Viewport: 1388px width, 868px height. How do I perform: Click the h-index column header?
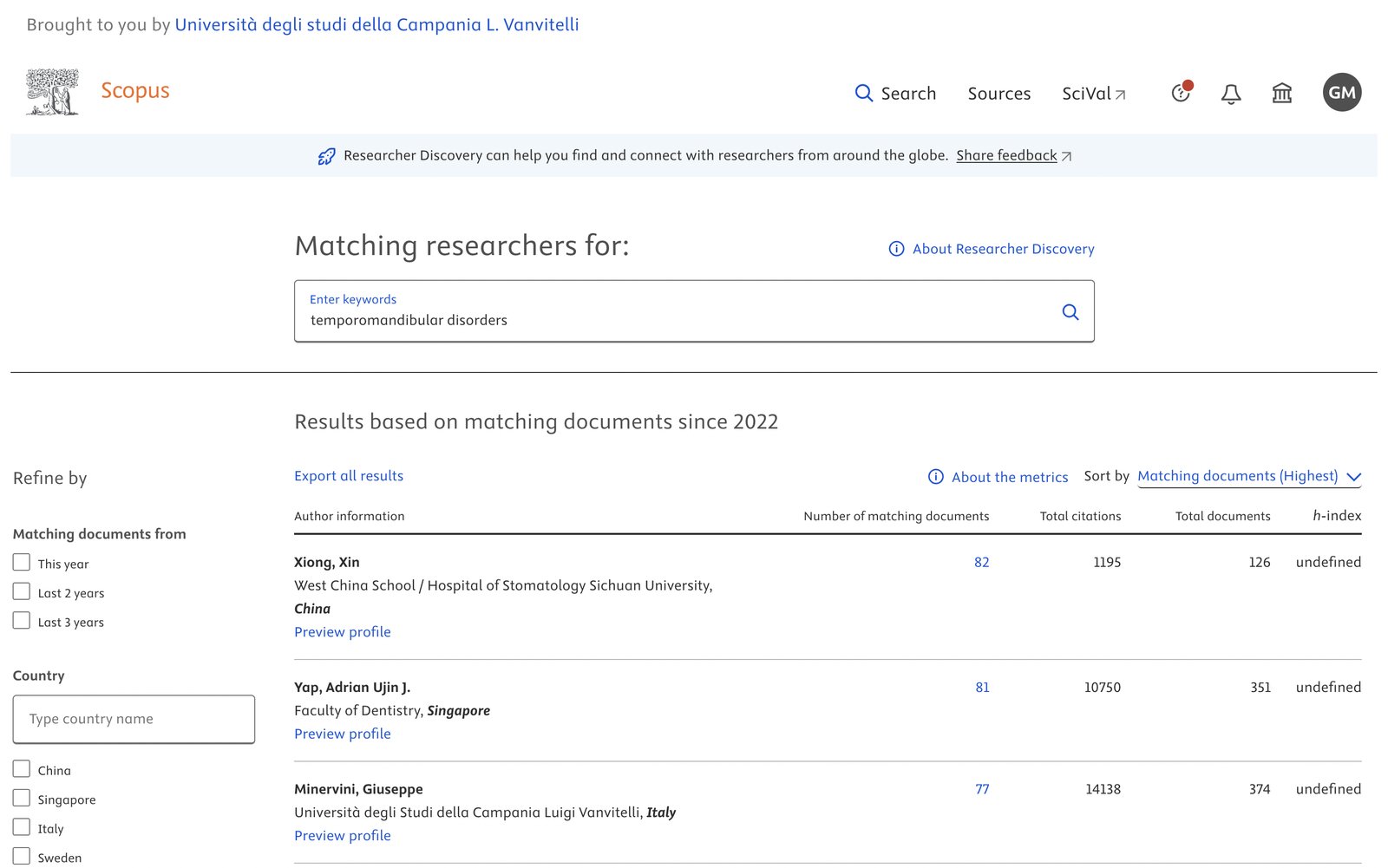pos(1337,516)
